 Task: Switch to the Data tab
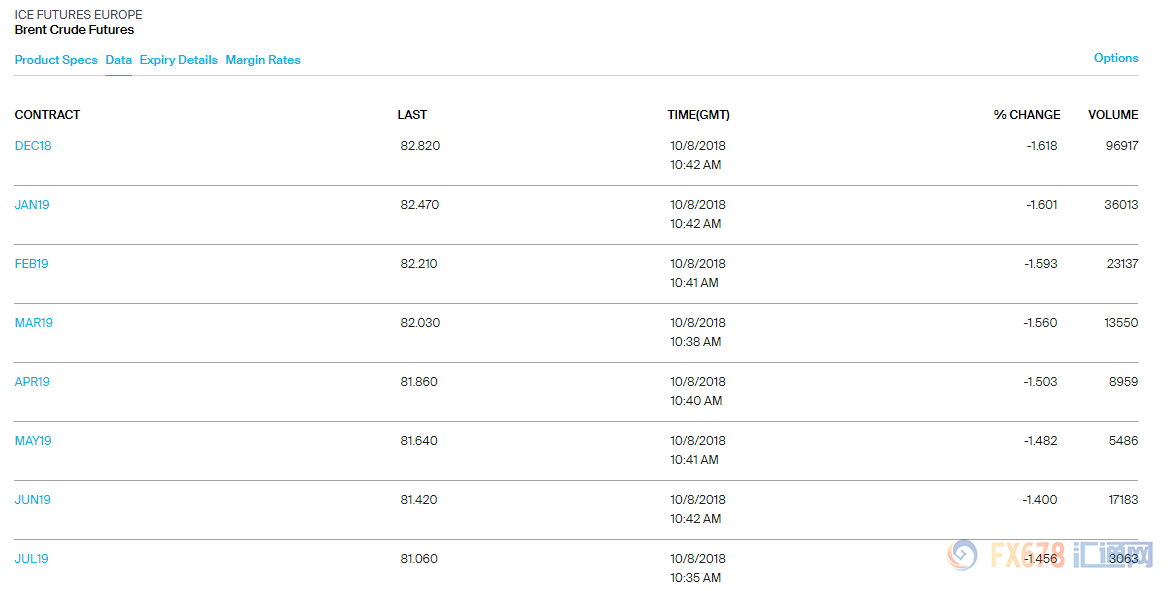(118, 60)
